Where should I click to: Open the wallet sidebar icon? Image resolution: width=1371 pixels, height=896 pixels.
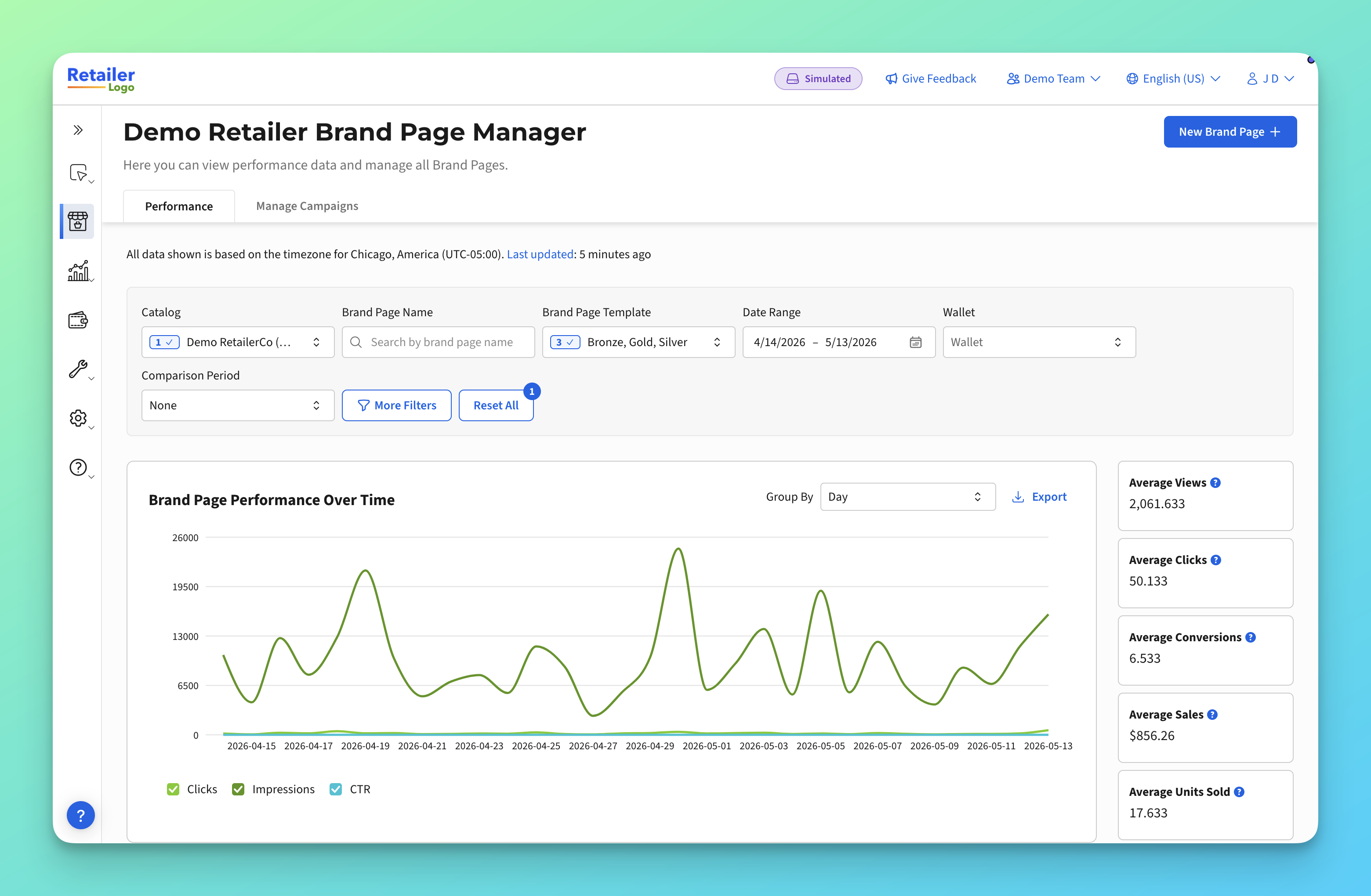pos(78,320)
